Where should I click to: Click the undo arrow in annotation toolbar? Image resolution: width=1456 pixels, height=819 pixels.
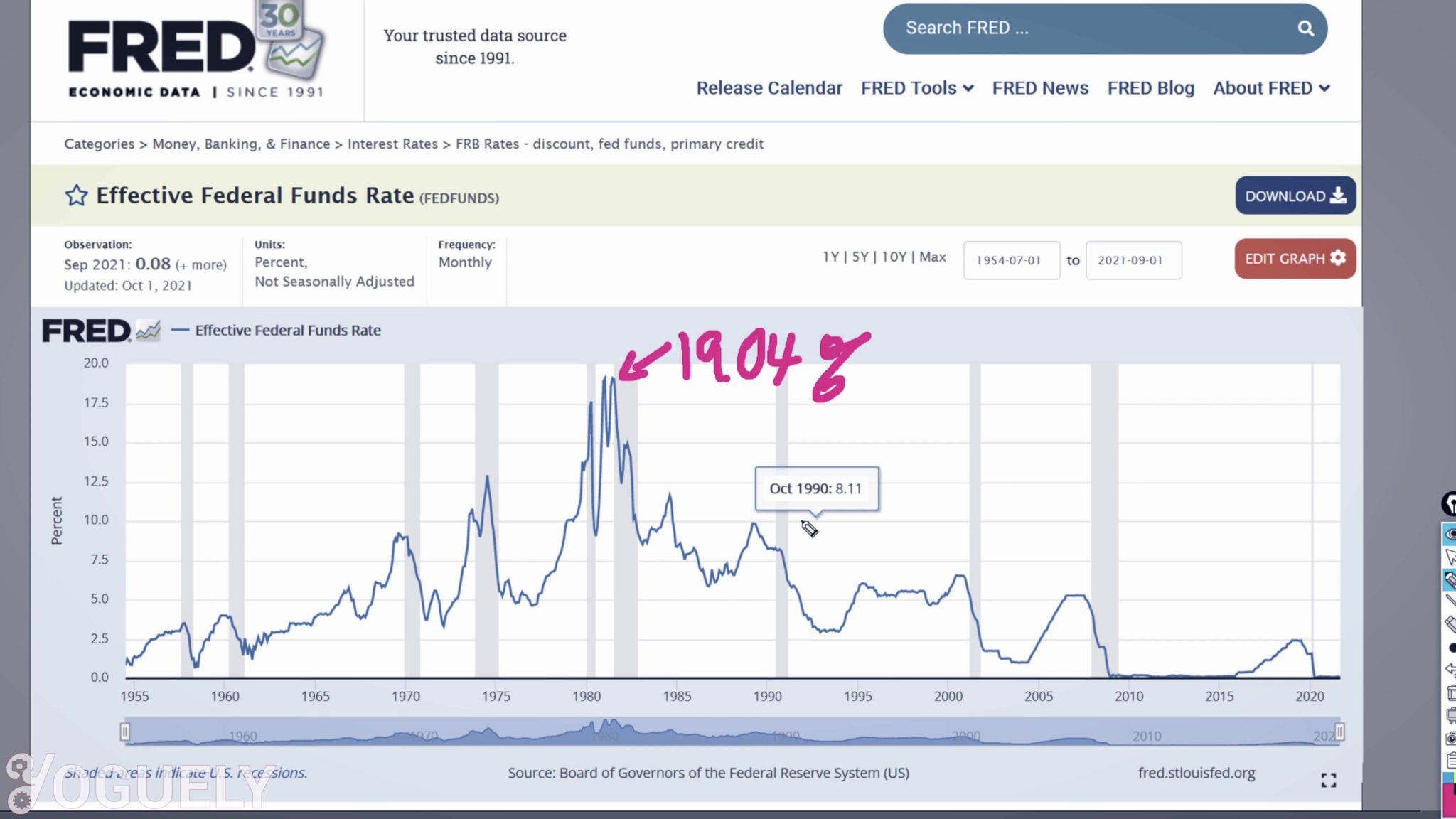1451,670
